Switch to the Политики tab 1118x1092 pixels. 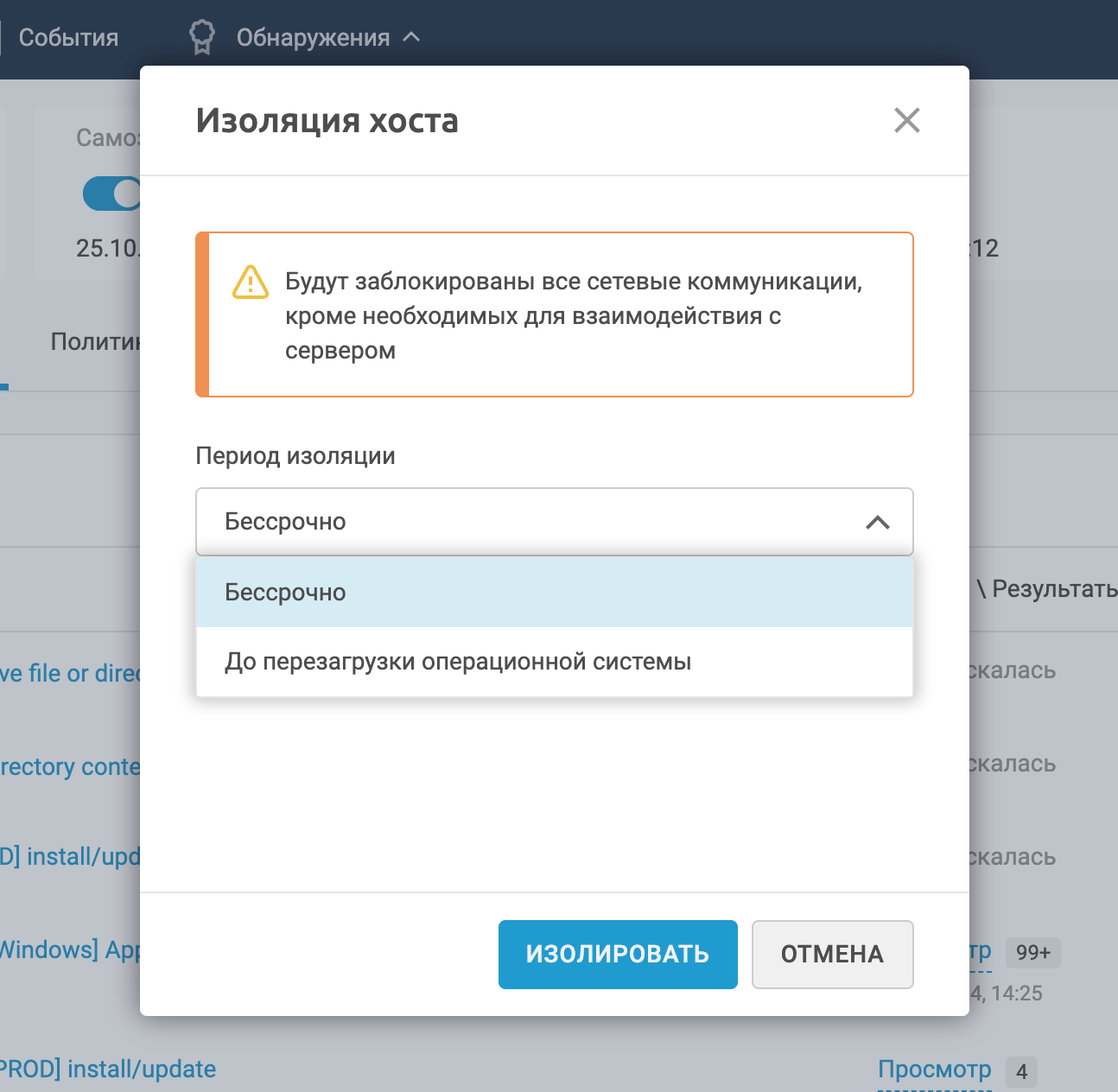coord(95,342)
